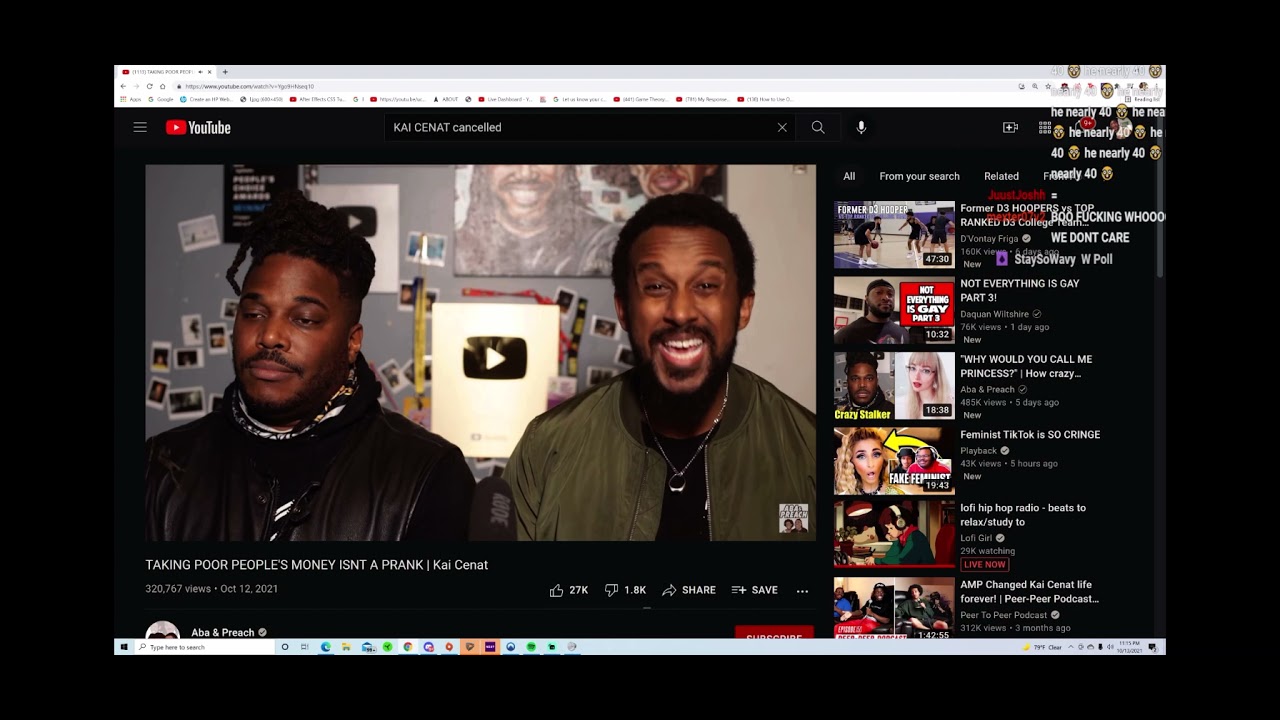Open the lofi hip hop radio thumbnail
The height and width of the screenshot is (720, 1280).
[894, 535]
